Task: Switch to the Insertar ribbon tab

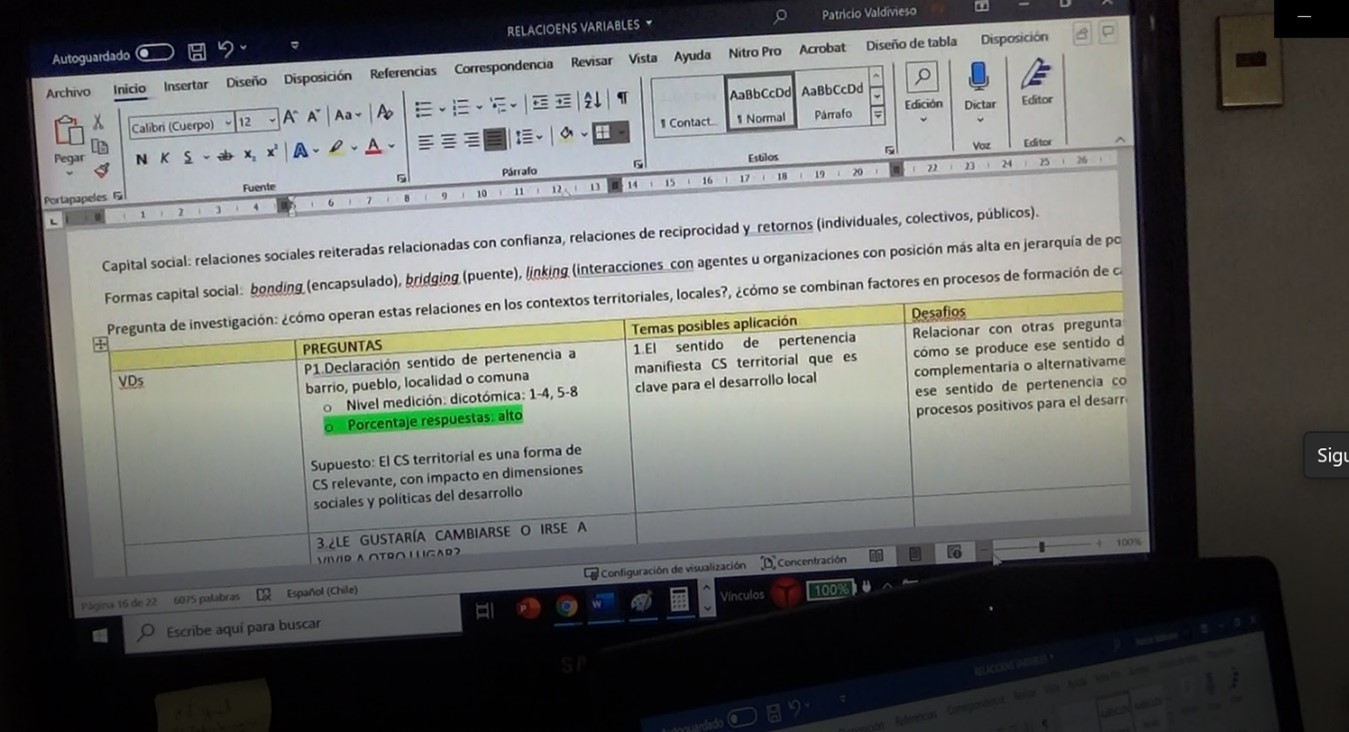Action: (185, 86)
